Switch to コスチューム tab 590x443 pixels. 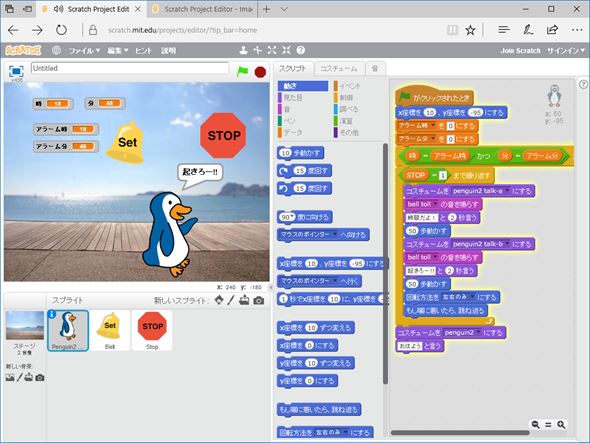[339, 69]
